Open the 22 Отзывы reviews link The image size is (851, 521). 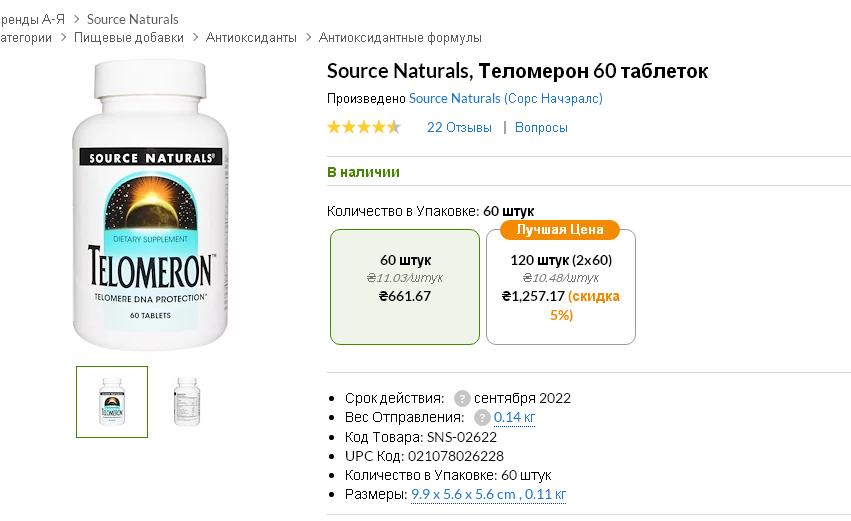tap(459, 128)
